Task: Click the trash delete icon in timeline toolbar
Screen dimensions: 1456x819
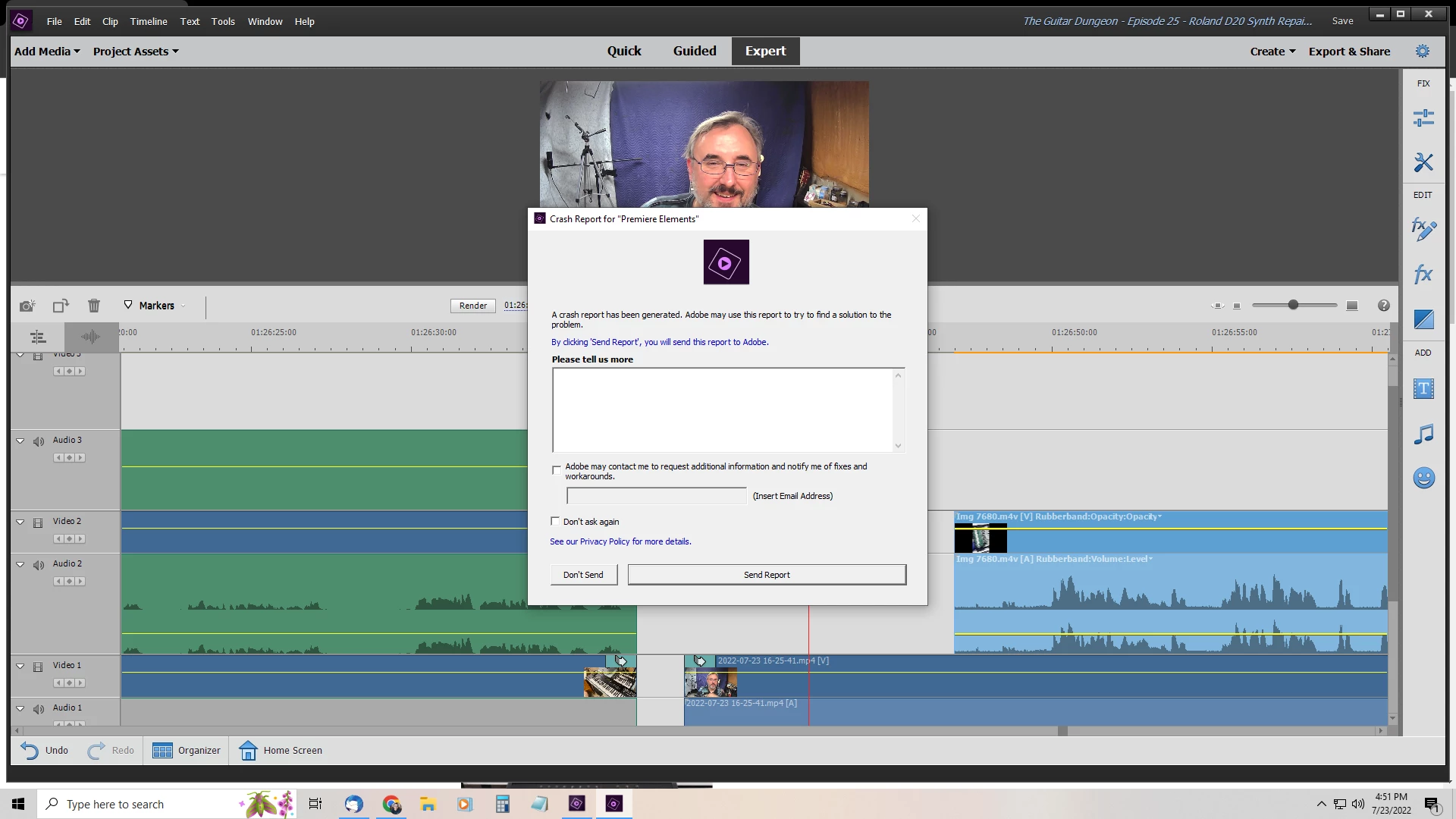Action: click(93, 306)
